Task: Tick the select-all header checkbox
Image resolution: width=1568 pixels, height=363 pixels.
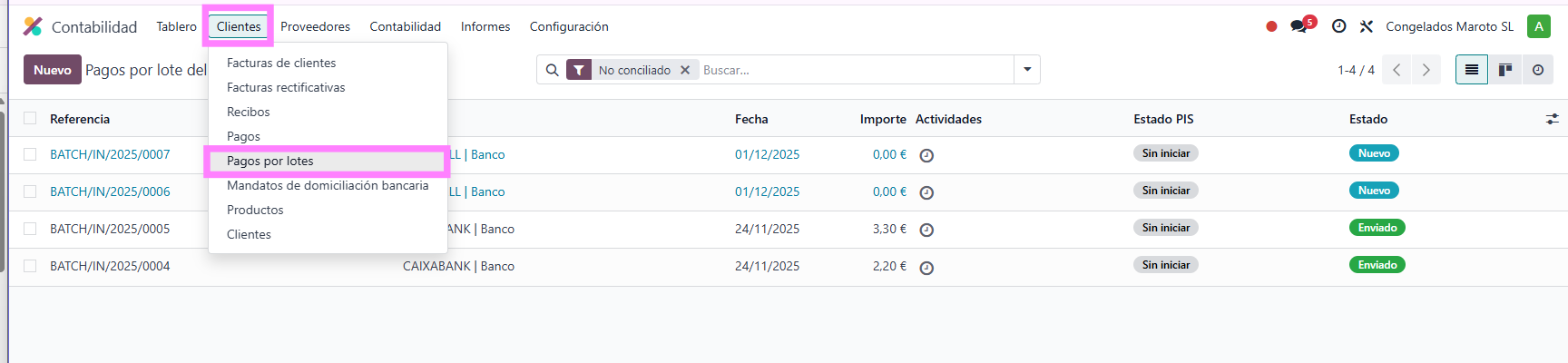Action: coord(30,119)
